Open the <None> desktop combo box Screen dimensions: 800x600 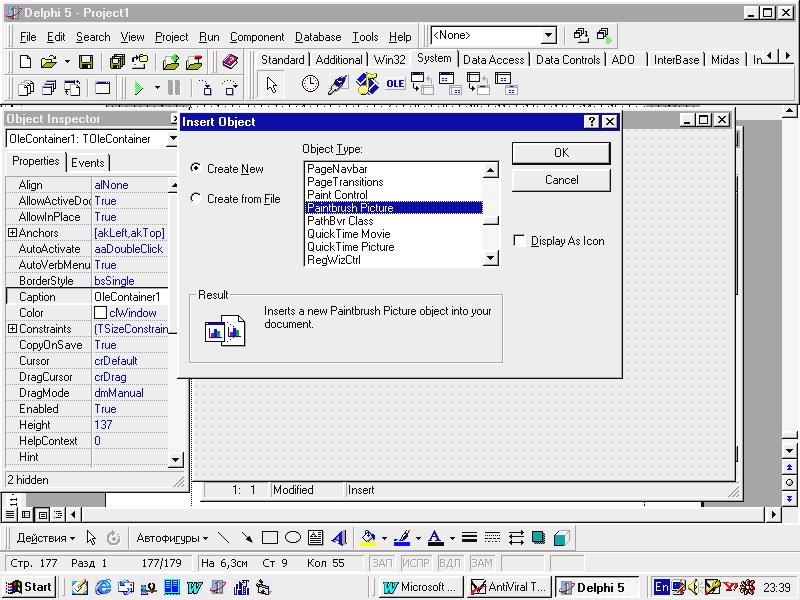pyautogui.click(x=548, y=35)
